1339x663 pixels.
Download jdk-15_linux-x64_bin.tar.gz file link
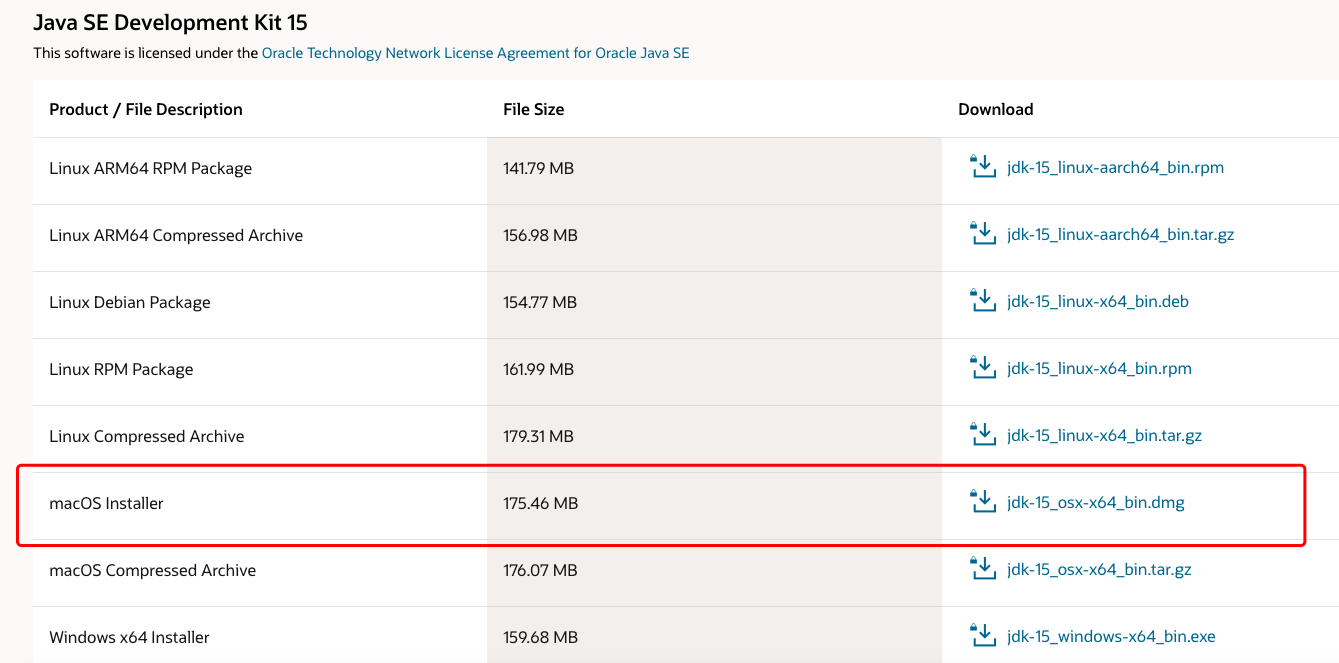coord(1105,436)
